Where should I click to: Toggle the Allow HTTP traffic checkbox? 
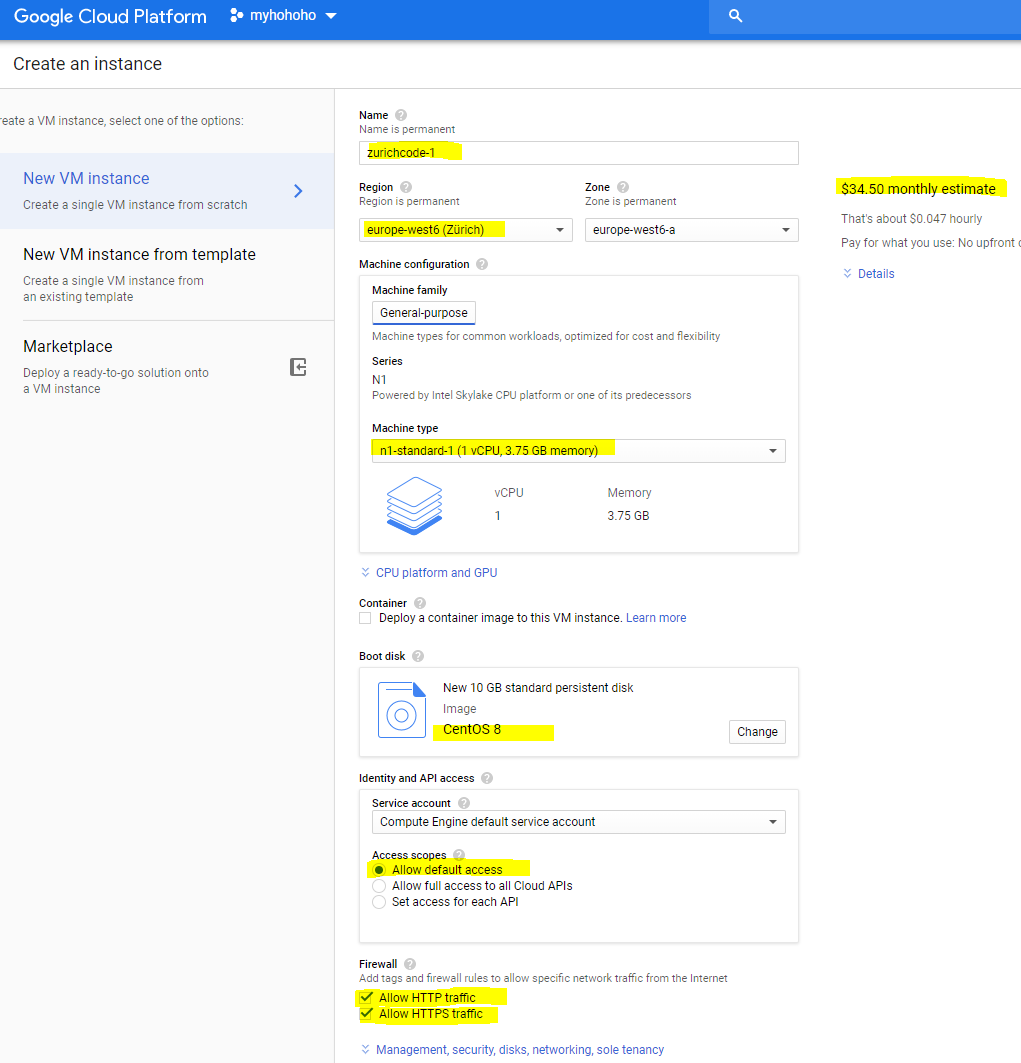pos(366,997)
